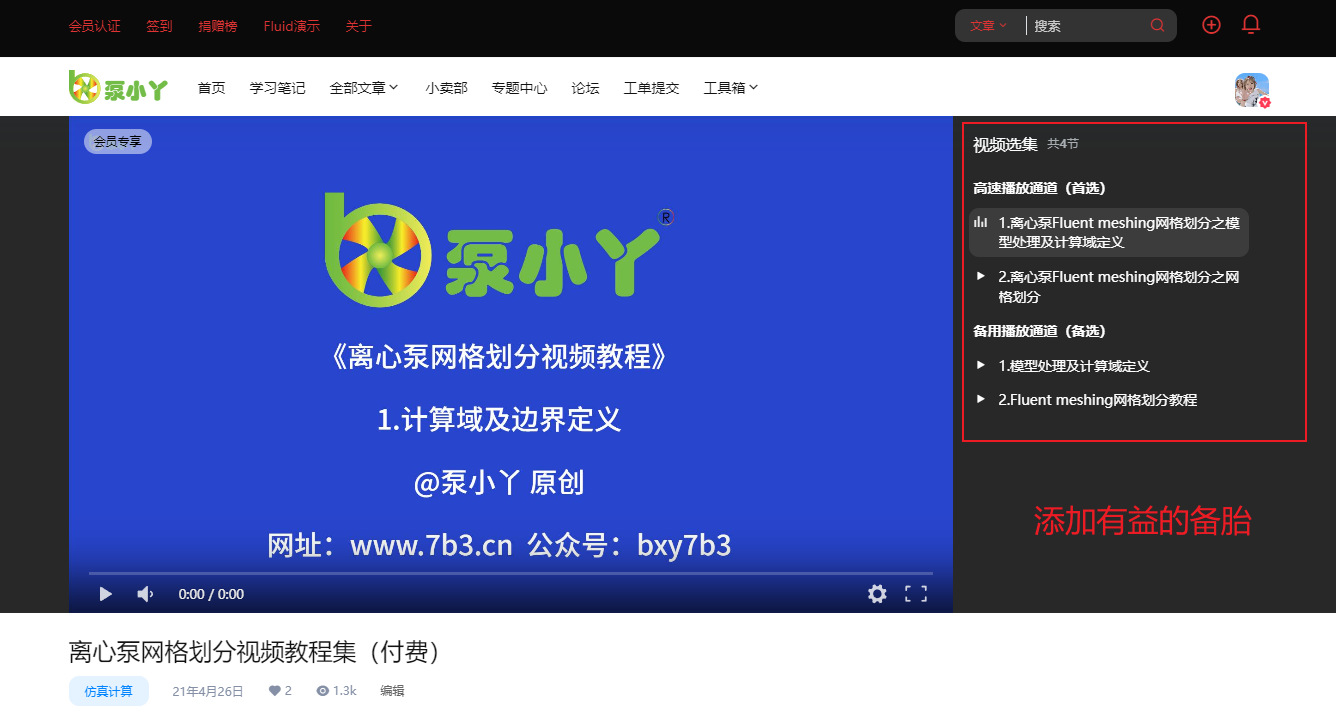
Task: Click the video progress bar
Action: click(x=510, y=573)
